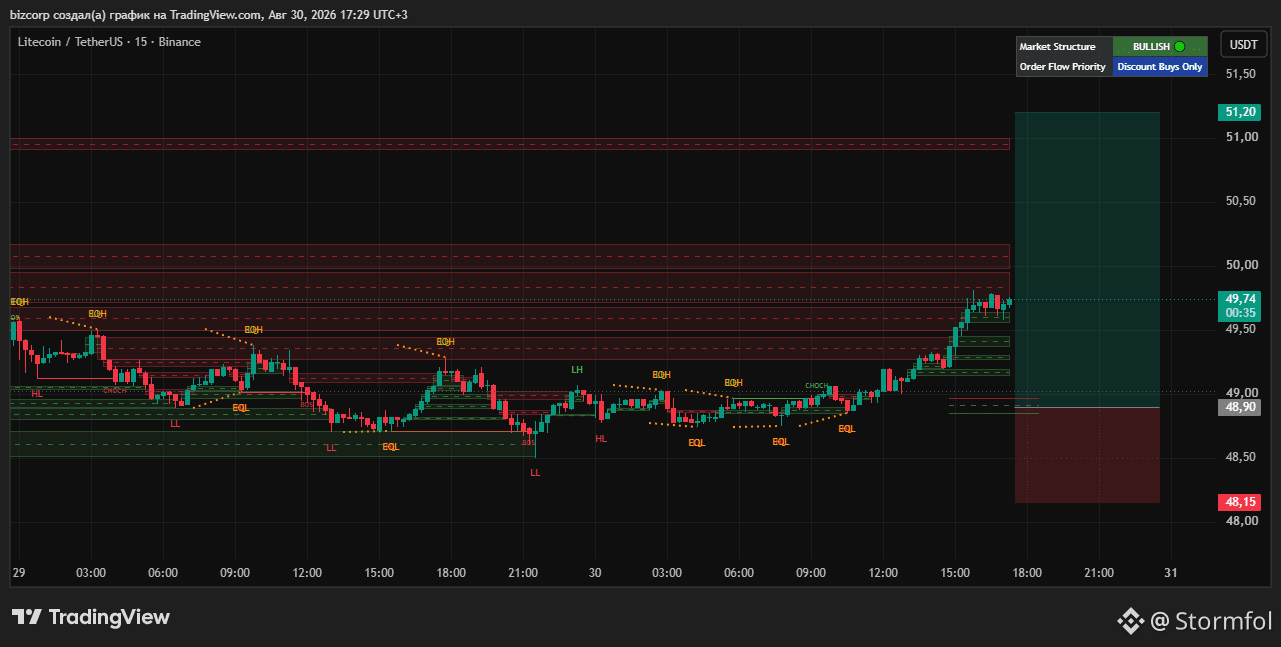Screen dimensions: 1281x647
Task: Click the TradingView logo at the bottom left
Action: (91, 617)
